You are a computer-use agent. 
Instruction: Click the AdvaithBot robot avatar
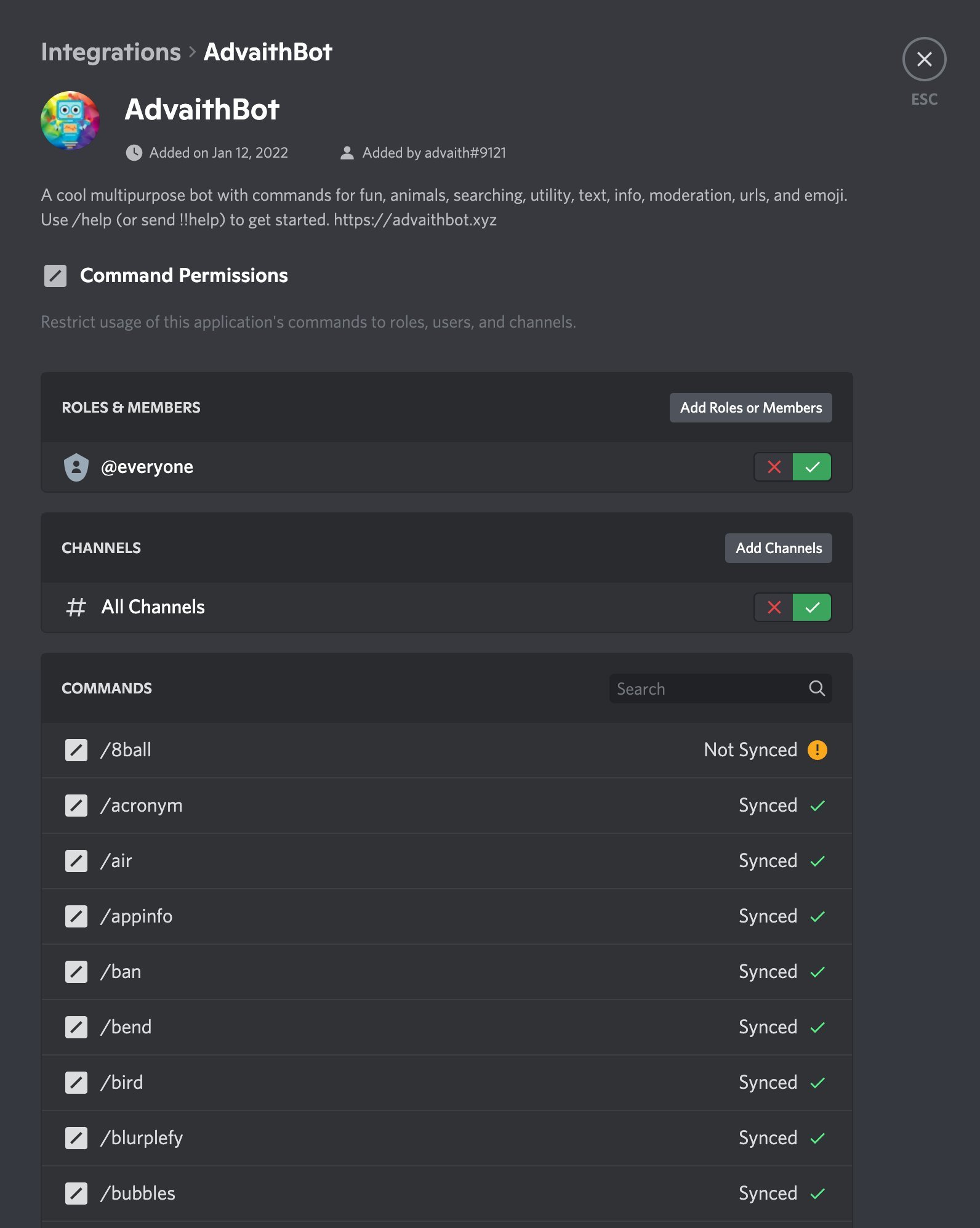[x=70, y=121]
